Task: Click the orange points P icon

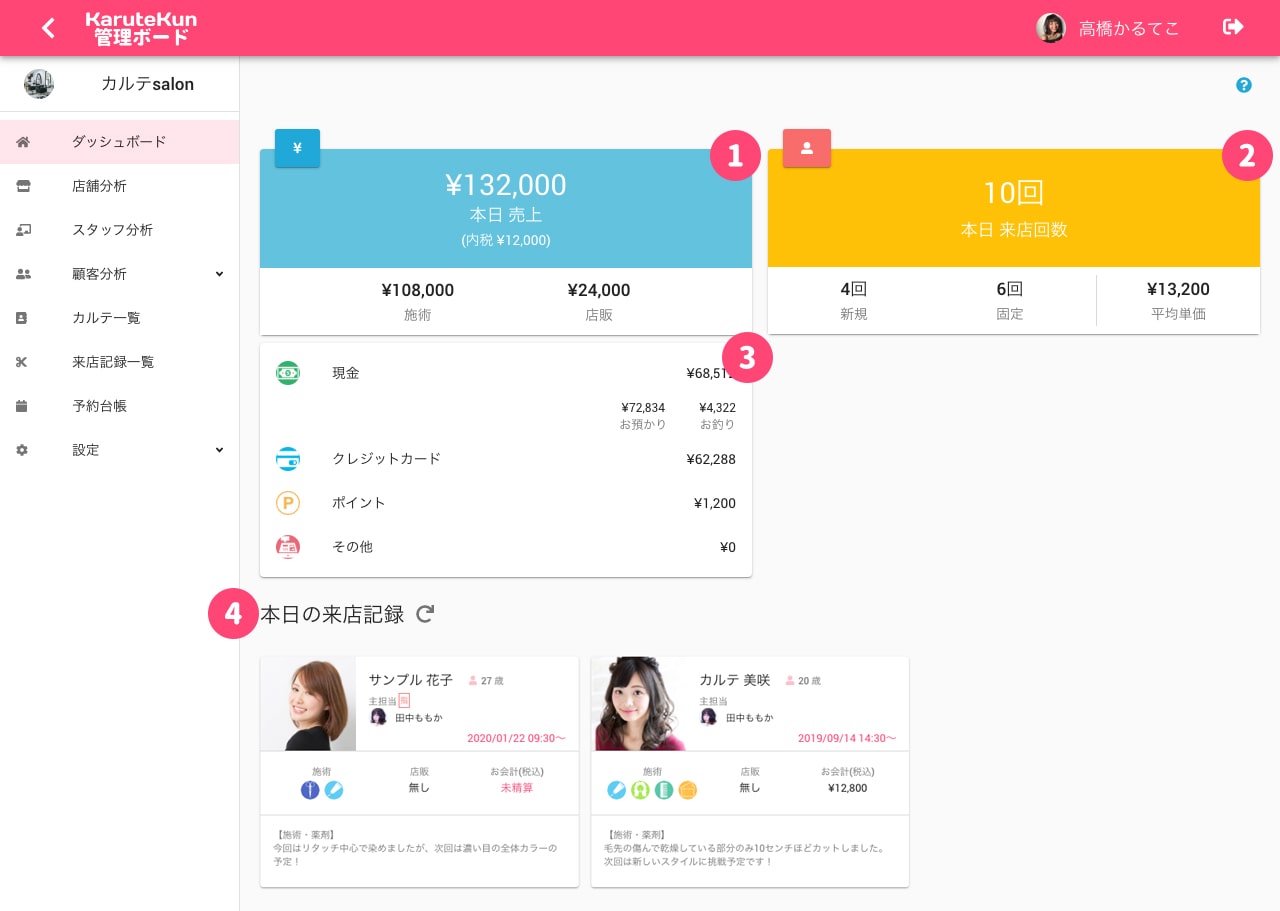Action: 288,503
